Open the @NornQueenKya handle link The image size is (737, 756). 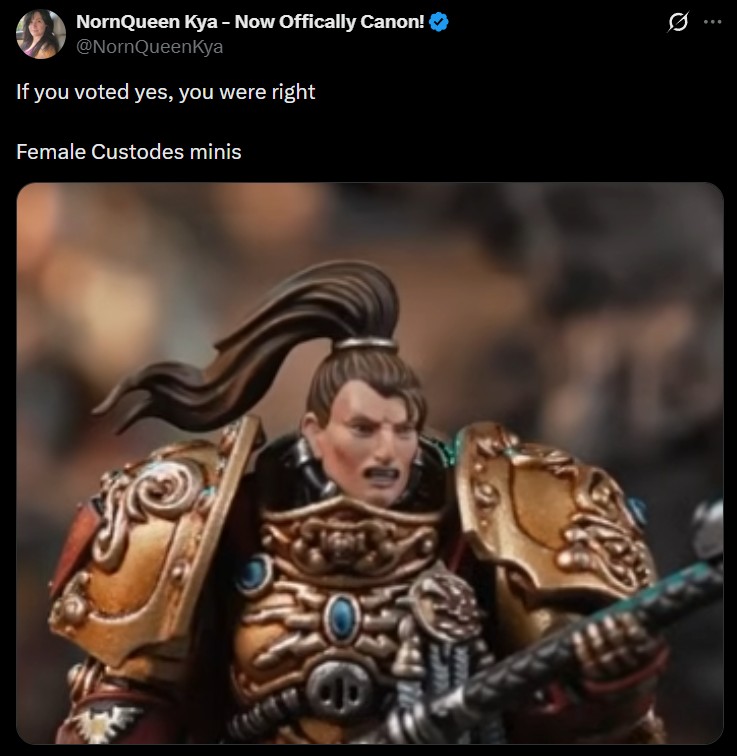[x=149, y=47]
